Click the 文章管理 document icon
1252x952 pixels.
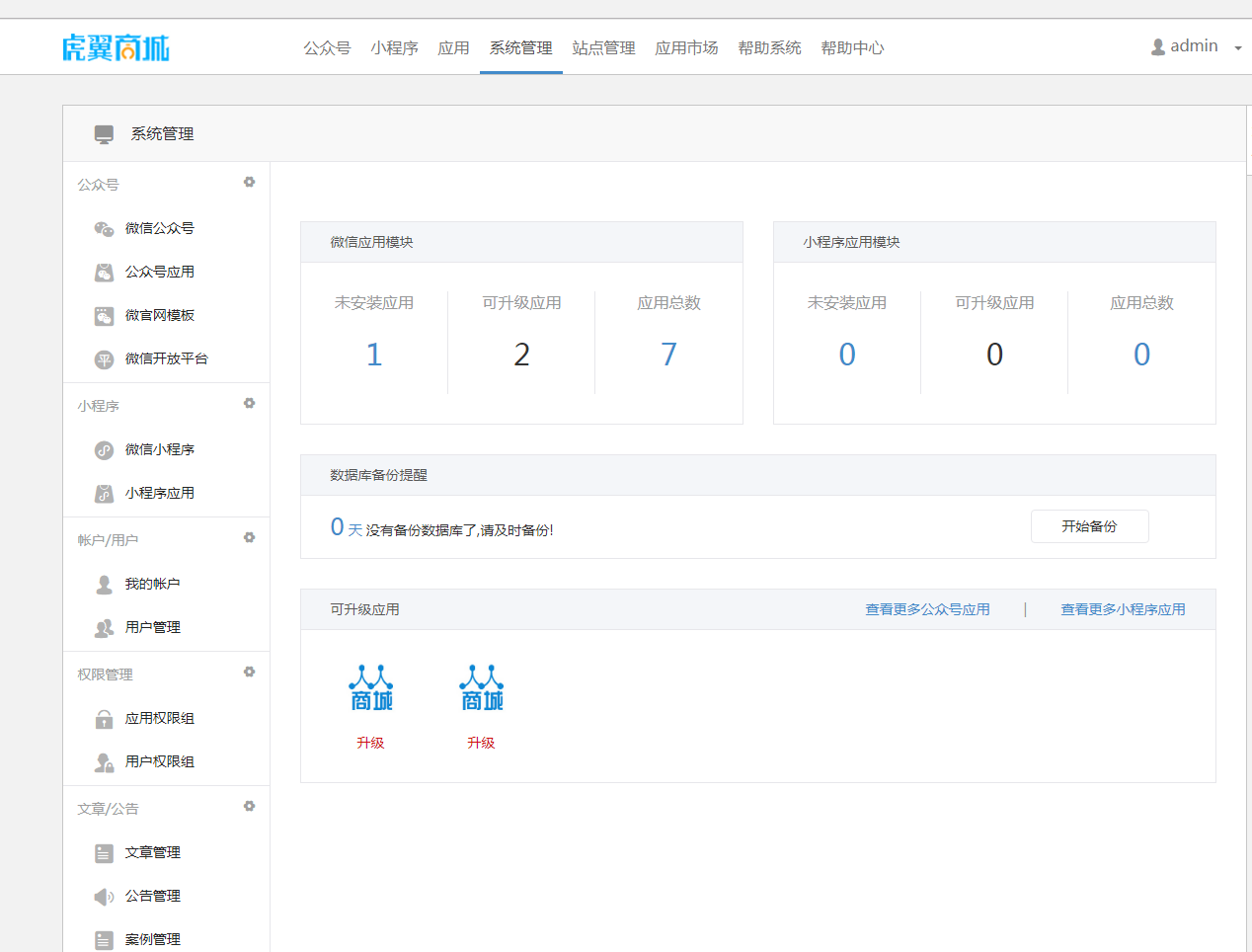pyautogui.click(x=104, y=853)
